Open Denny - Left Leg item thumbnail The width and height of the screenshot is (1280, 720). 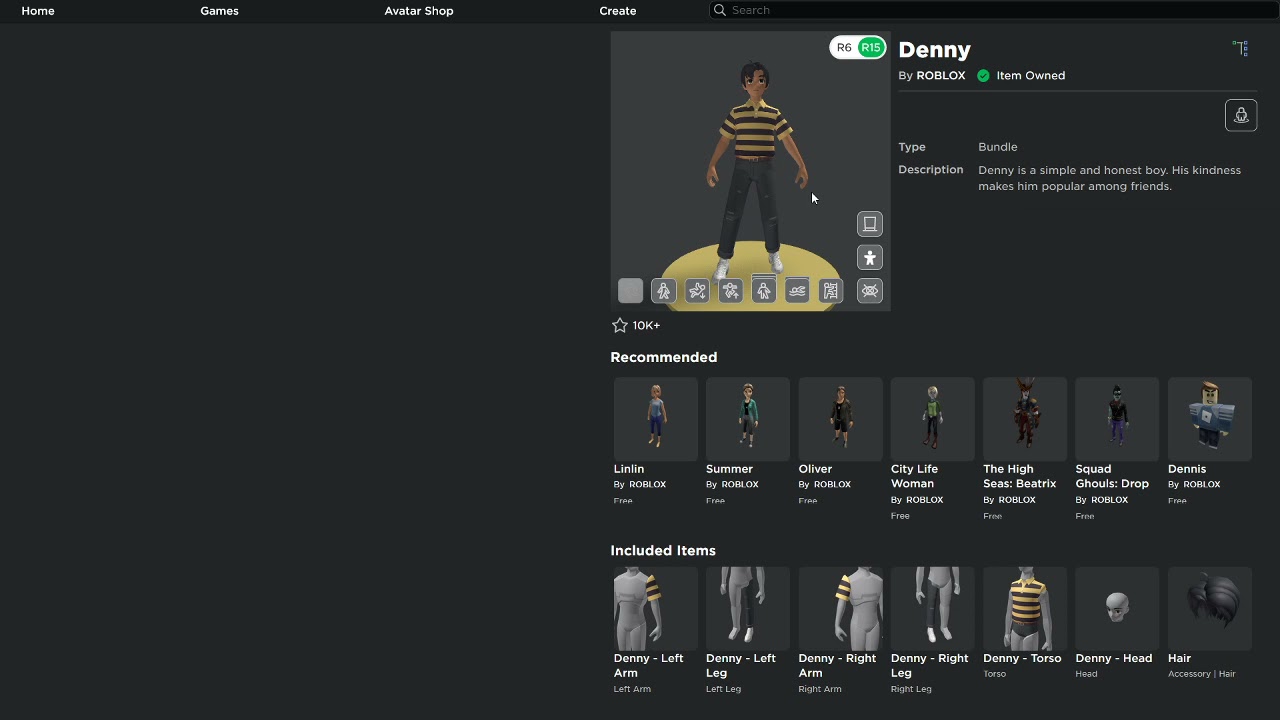[x=748, y=609]
